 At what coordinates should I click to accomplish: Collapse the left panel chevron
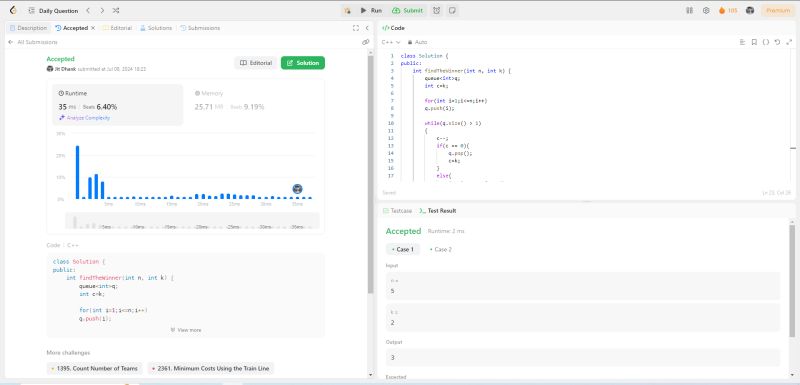click(x=367, y=28)
